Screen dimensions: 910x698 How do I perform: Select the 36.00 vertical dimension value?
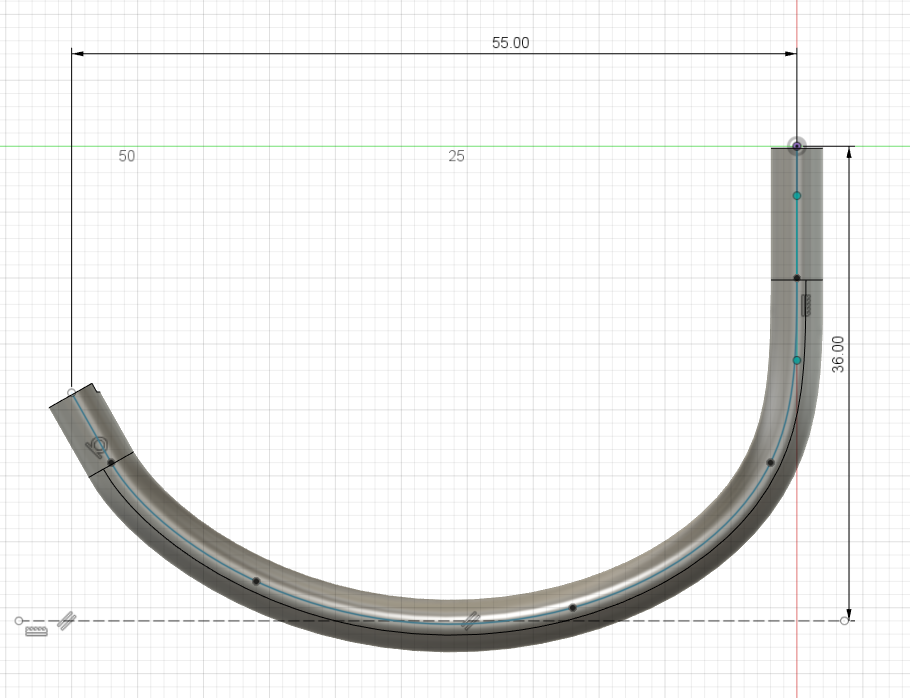coord(838,354)
